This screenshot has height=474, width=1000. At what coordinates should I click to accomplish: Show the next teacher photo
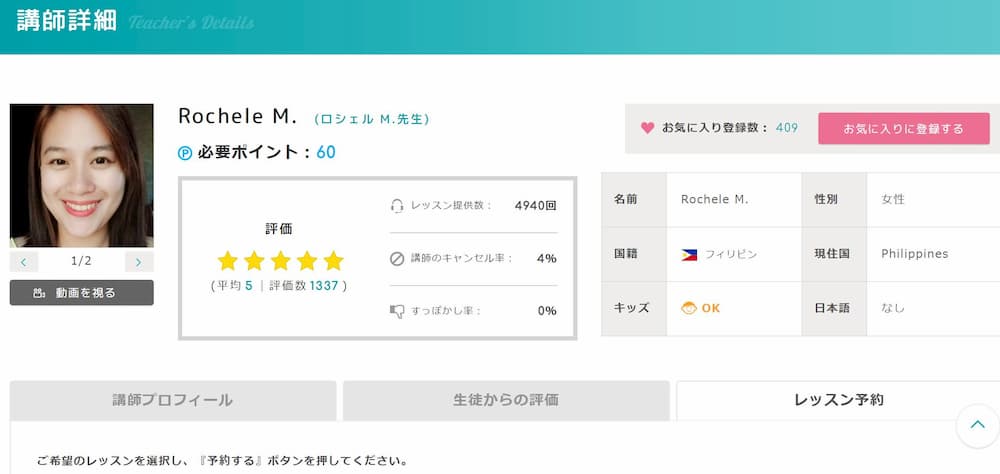tap(139, 262)
